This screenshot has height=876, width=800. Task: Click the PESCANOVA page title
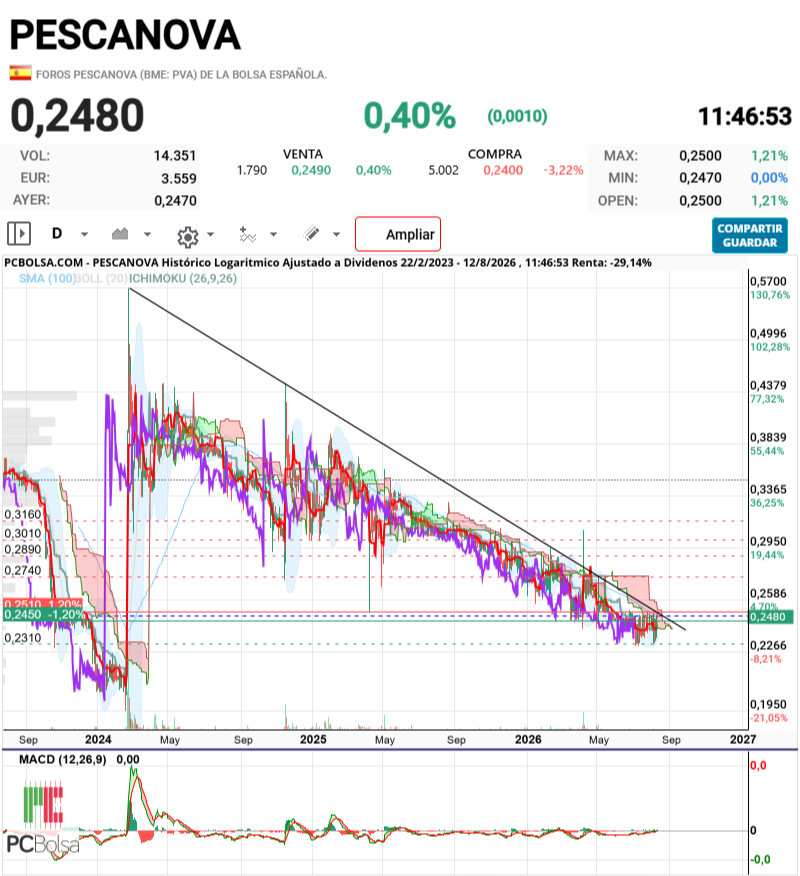(125, 35)
